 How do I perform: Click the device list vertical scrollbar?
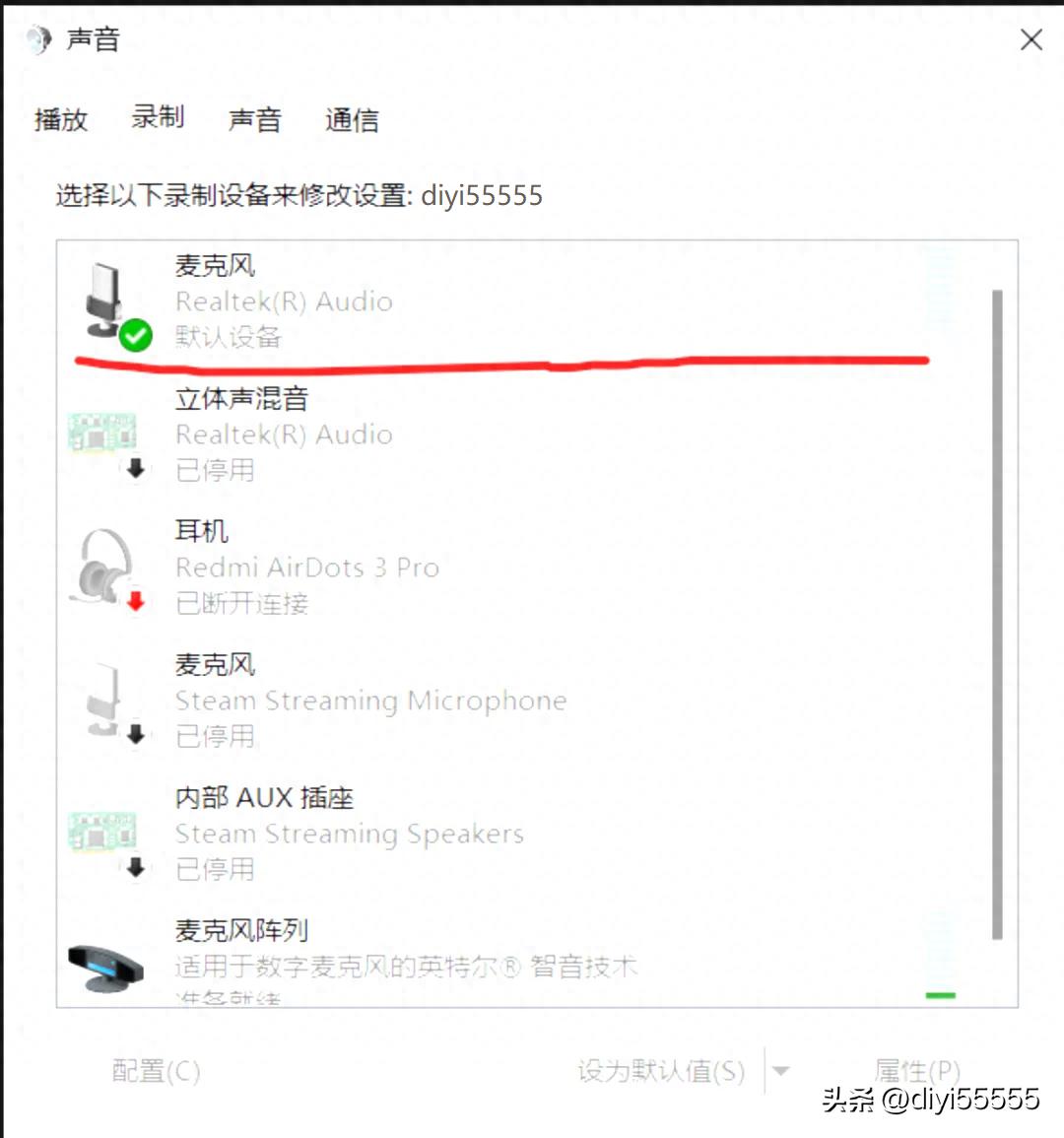[x=997, y=614]
